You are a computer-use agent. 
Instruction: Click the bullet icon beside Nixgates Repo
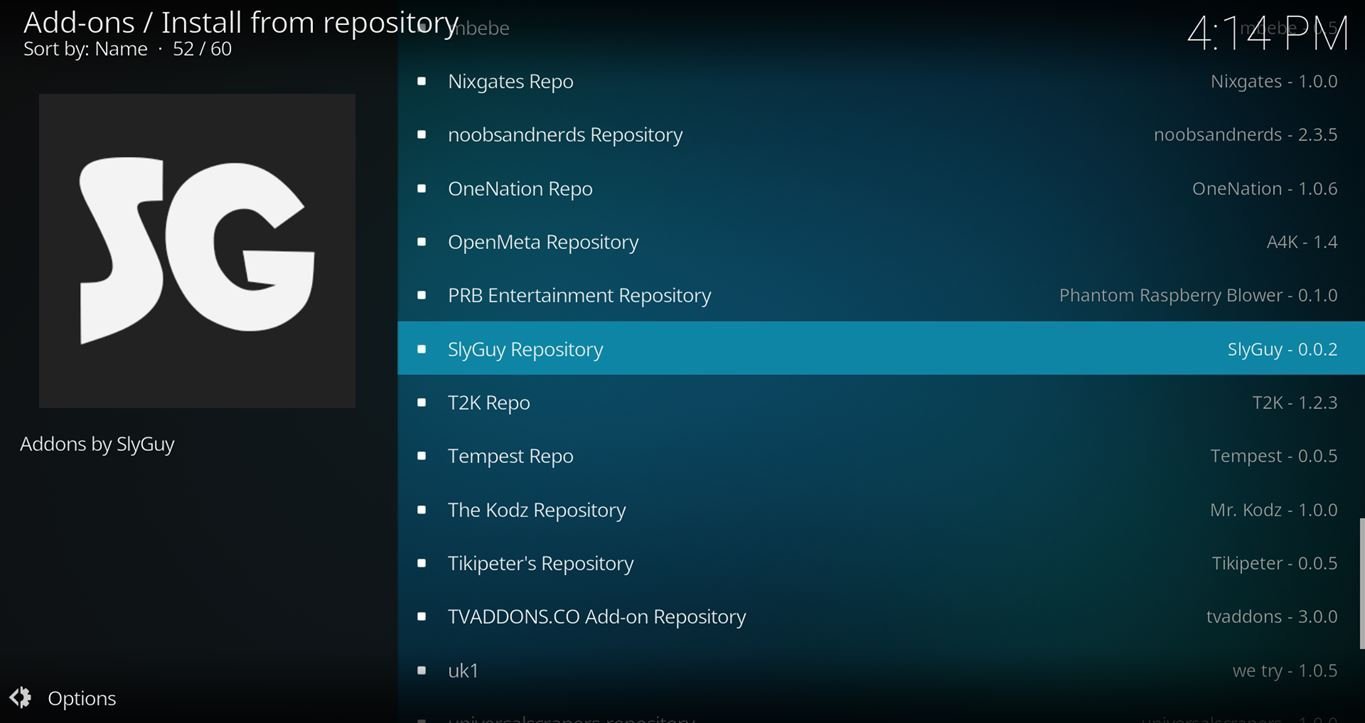421,82
